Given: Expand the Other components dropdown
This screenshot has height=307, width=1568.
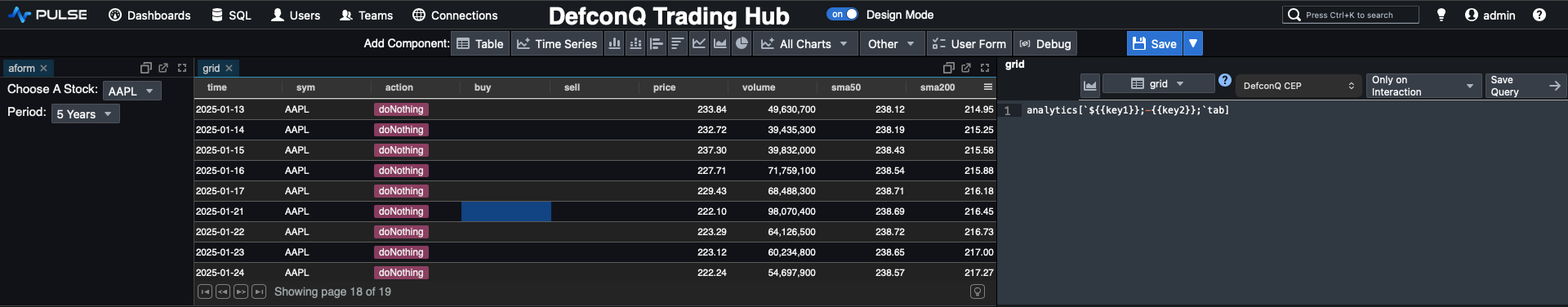Looking at the screenshot, I should pyautogui.click(x=892, y=43).
